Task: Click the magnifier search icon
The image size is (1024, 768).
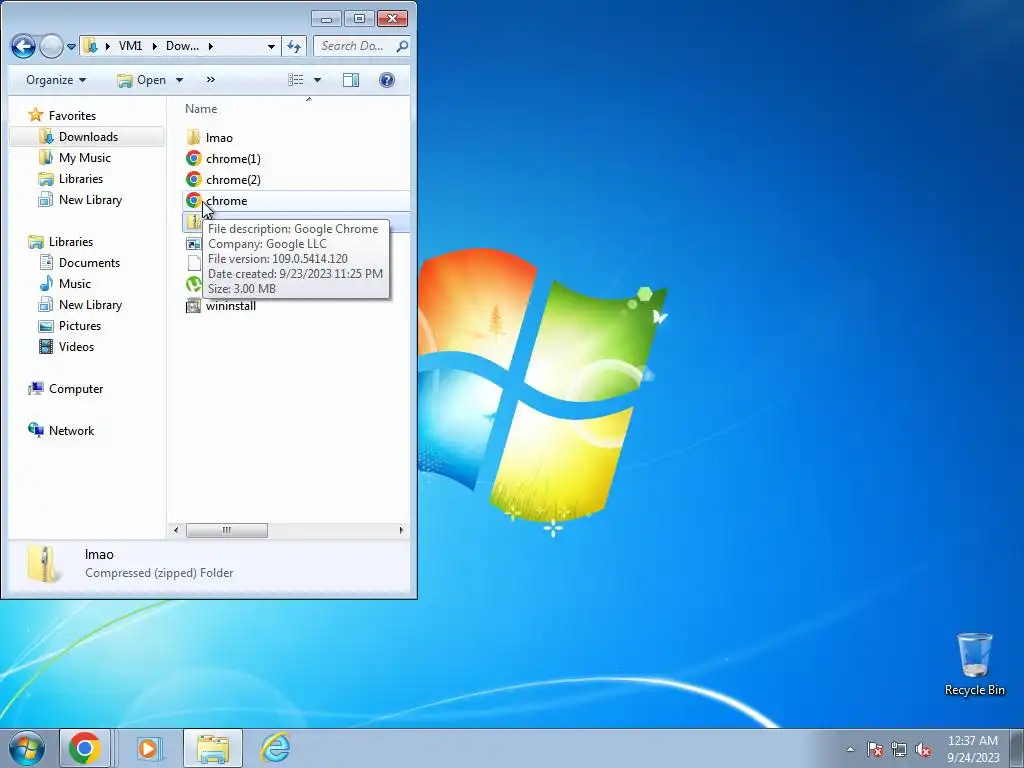Action: pyautogui.click(x=402, y=46)
